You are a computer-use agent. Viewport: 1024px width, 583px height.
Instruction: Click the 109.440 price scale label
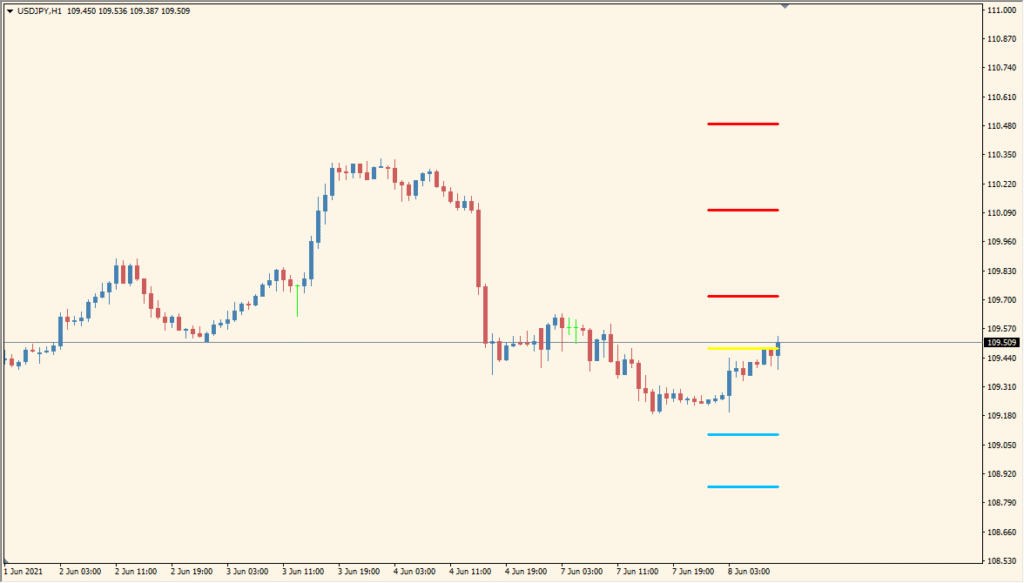tap(1002, 358)
